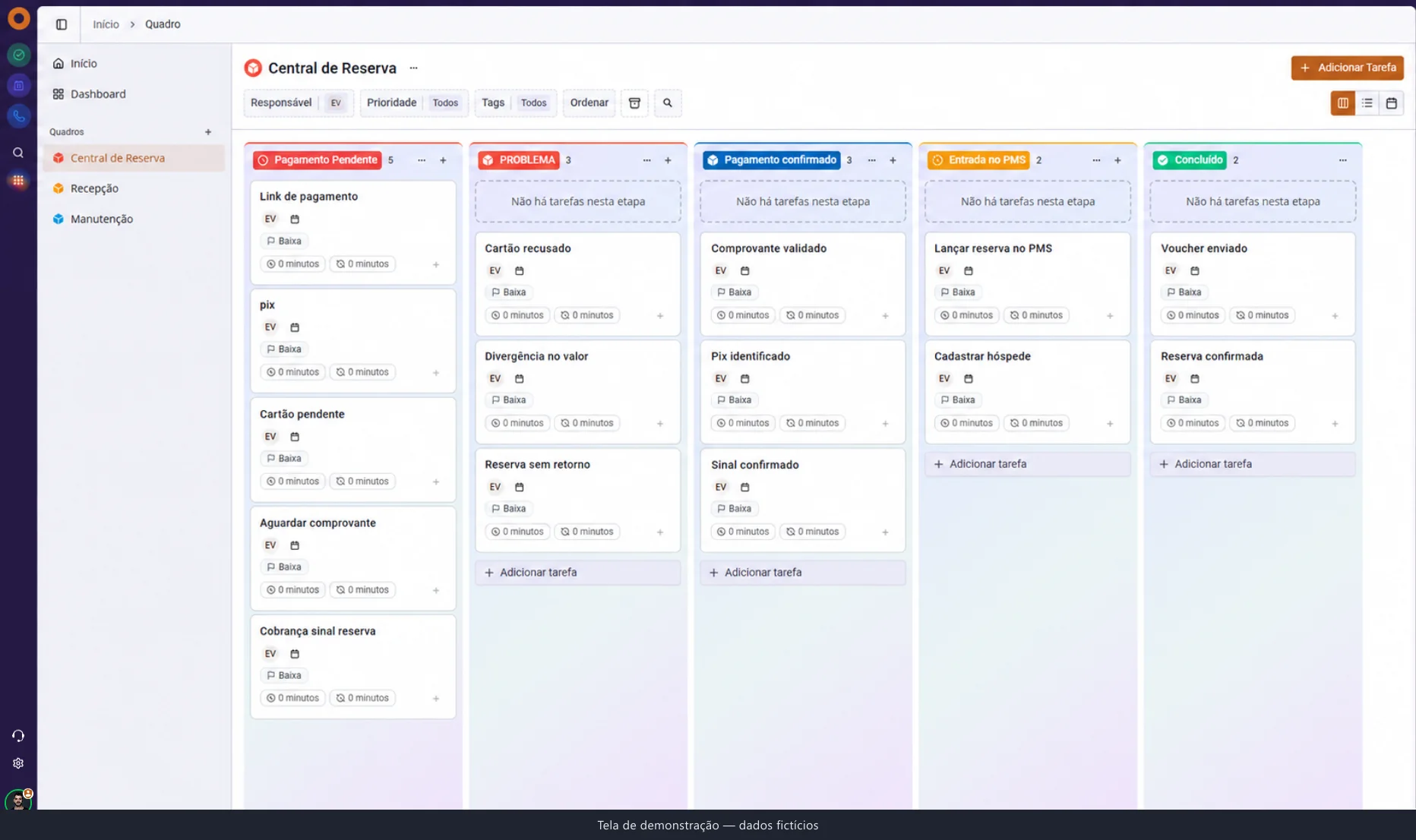The image size is (1416, 840).
Task: Add a new board with Quadros plus
Action: [x=208, y=132]
